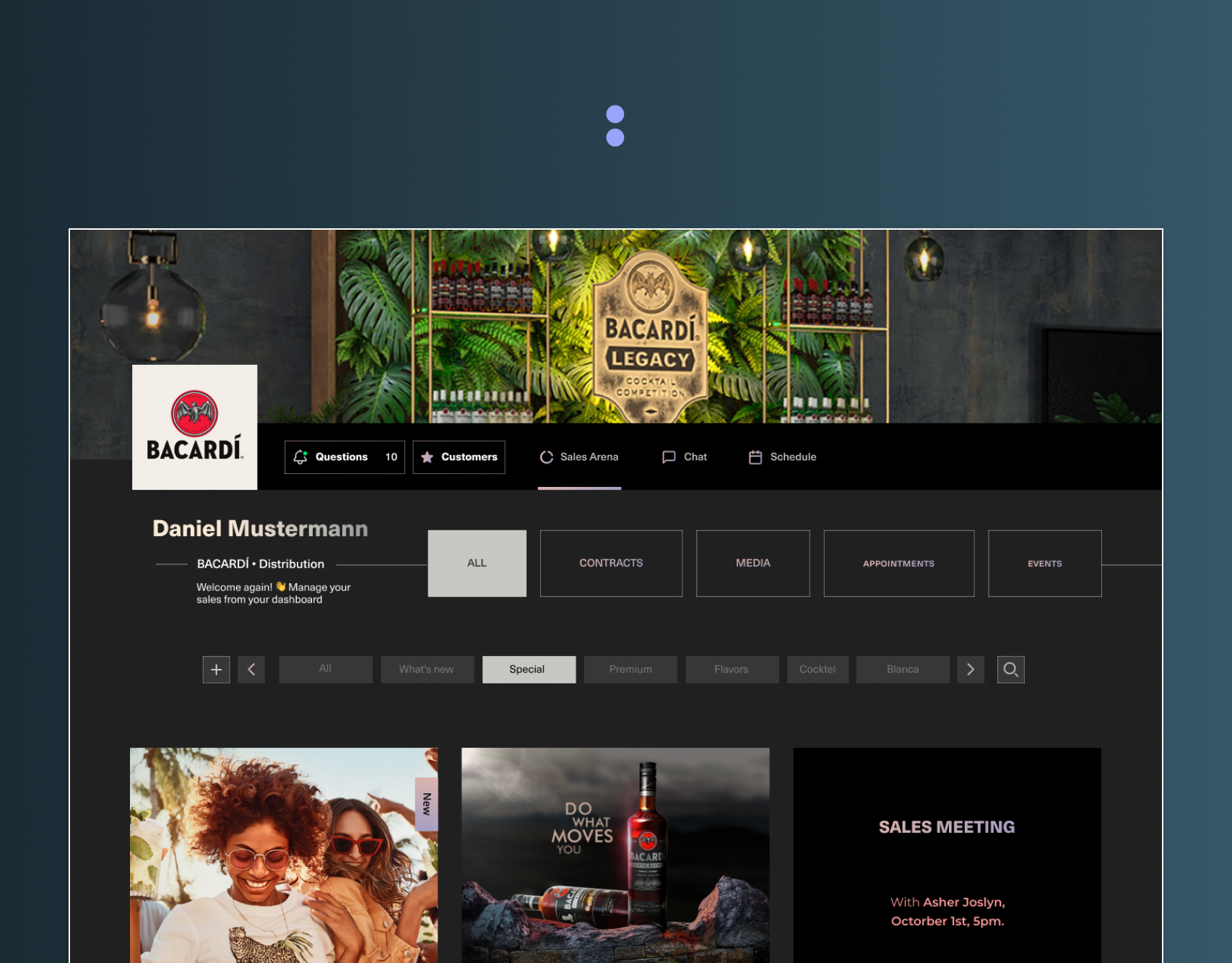1232x963 pixels.
Task: Choose the What's new filter chip
Action: [427, 670]
